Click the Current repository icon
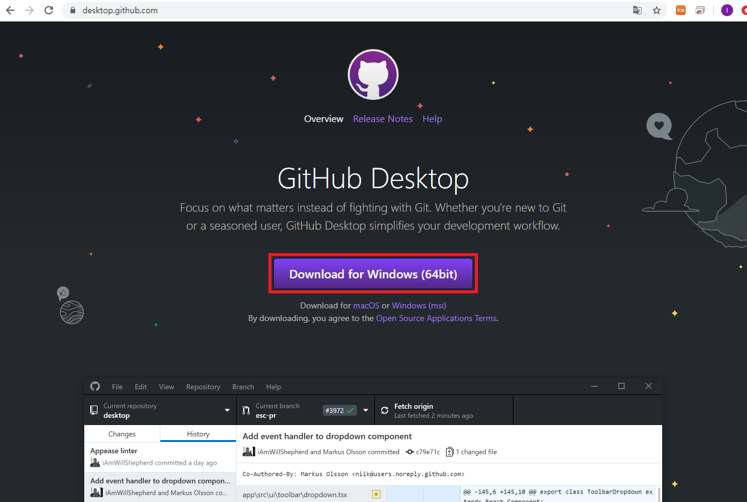Viewport: 747px width, 502px height. [x=94, y=410]
